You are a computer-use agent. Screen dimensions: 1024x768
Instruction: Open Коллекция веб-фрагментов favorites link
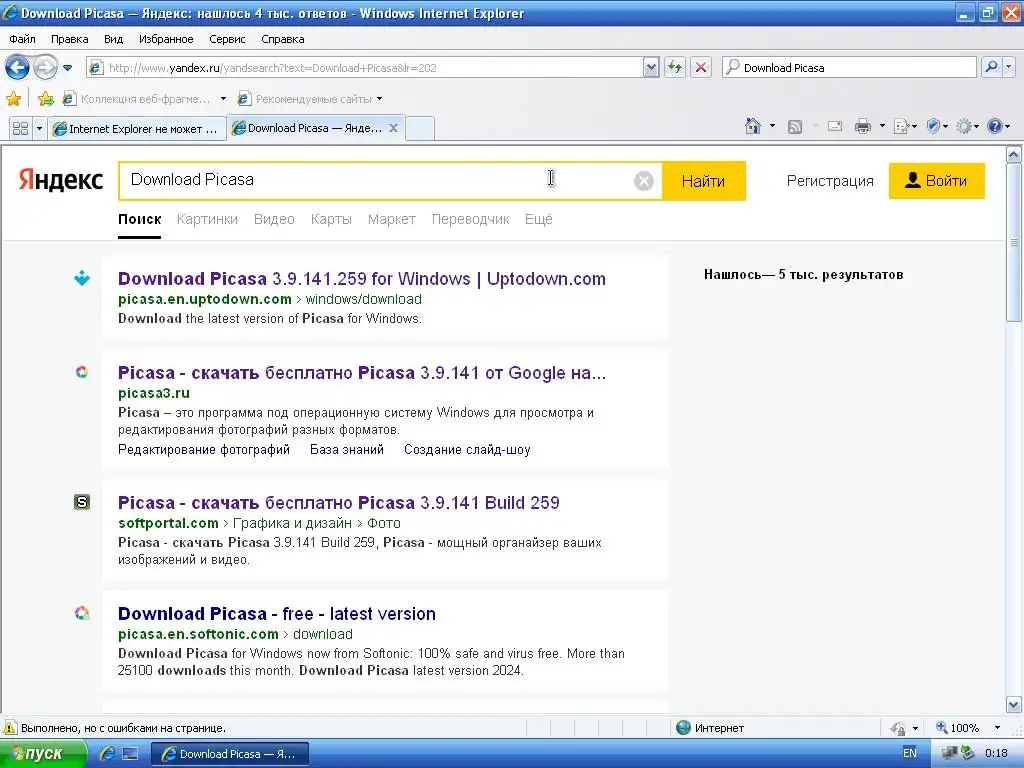[x=137, y=99]
